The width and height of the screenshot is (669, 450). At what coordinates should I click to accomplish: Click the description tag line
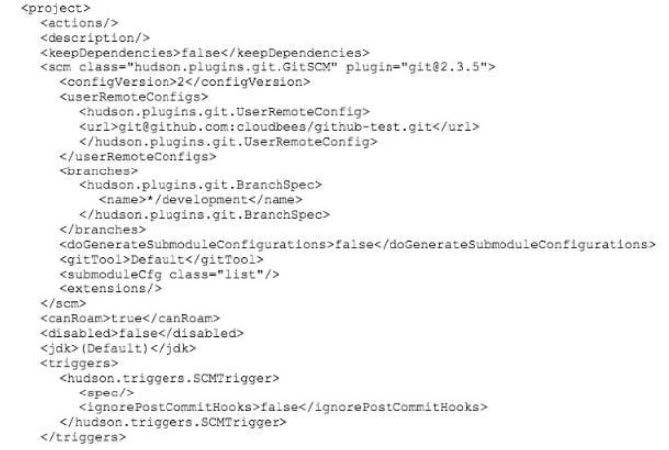95,38
